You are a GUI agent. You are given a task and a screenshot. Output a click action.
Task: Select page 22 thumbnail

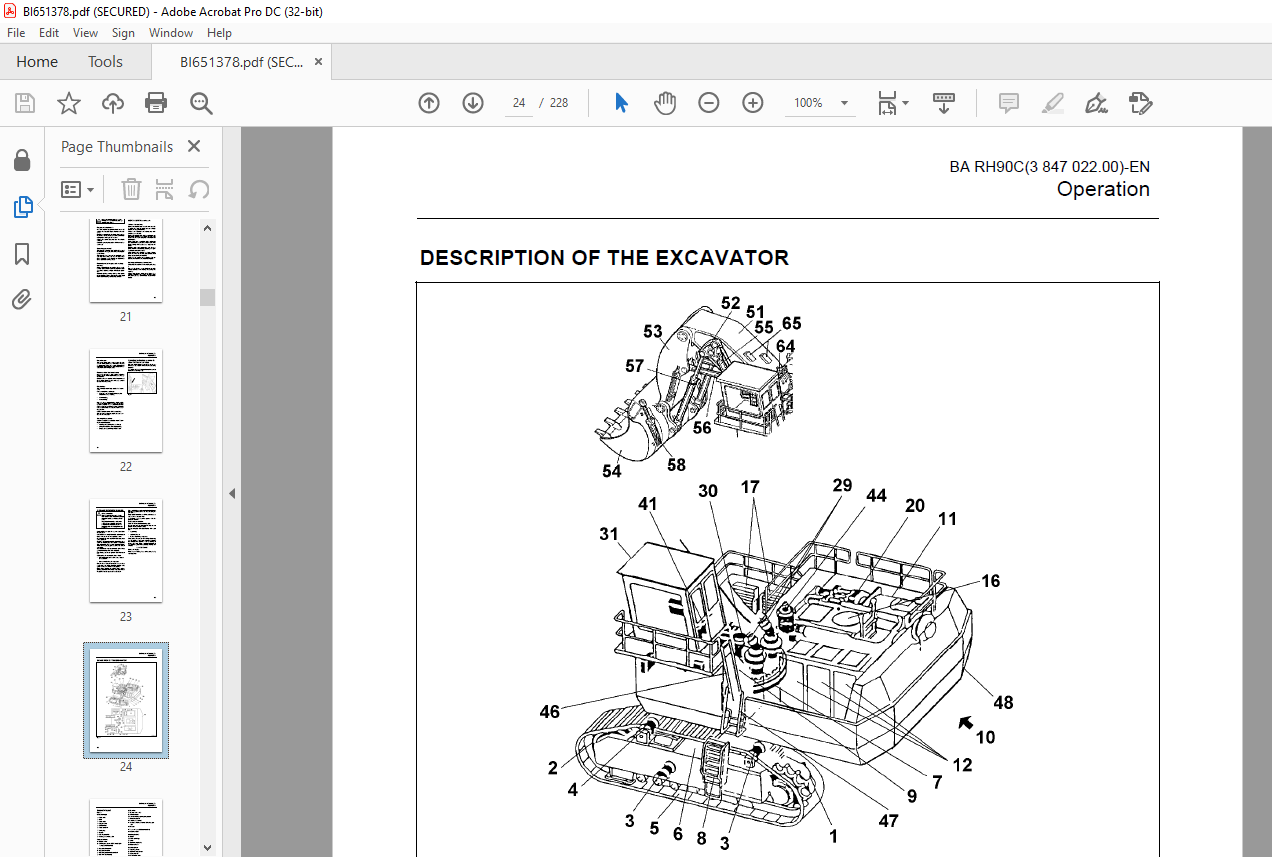tap(126, 401)
